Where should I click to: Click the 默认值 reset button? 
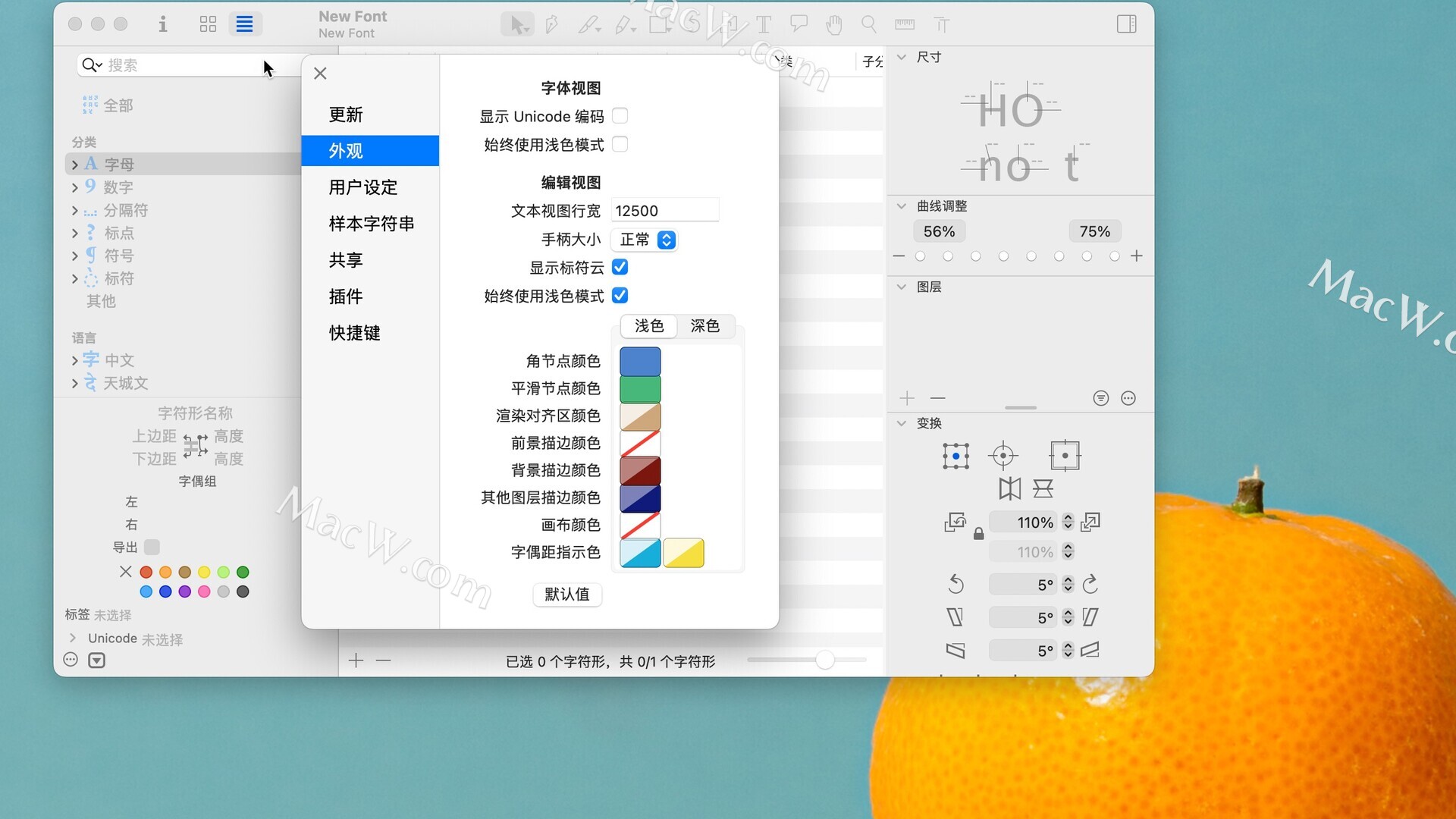(567, 595)
